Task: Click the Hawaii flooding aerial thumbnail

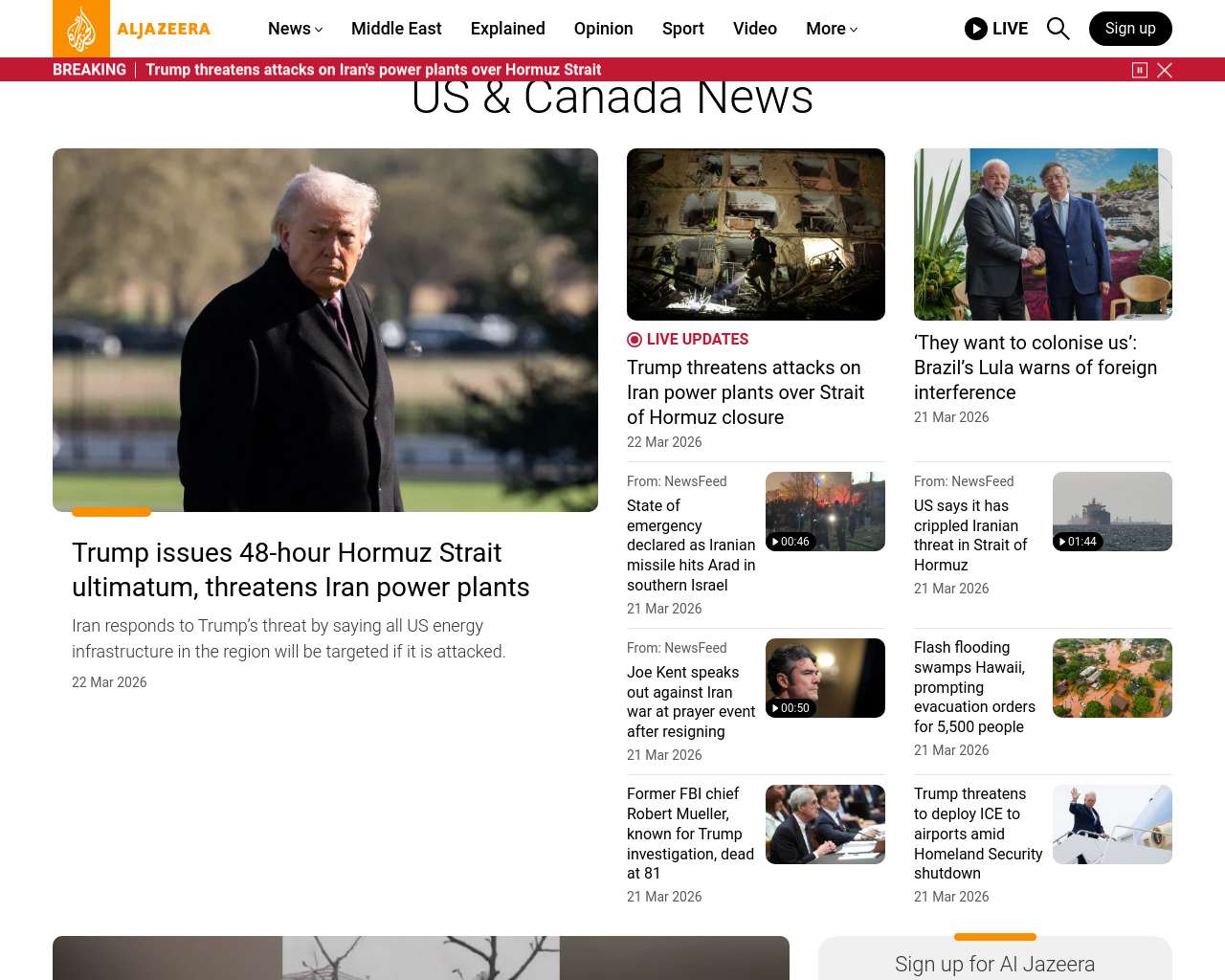Action: click(x=1112, y=678)
